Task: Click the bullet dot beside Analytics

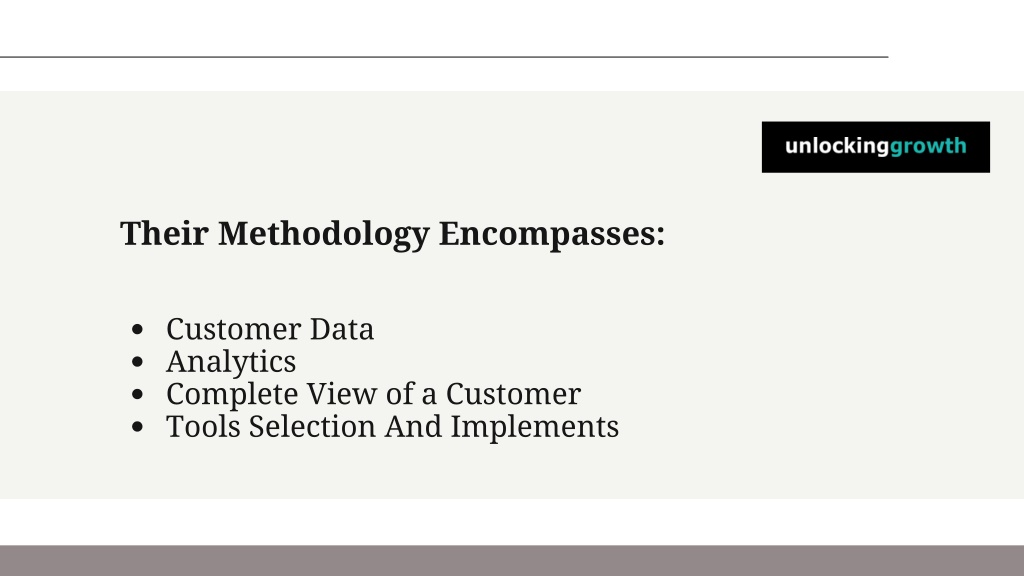Action: 137,362
